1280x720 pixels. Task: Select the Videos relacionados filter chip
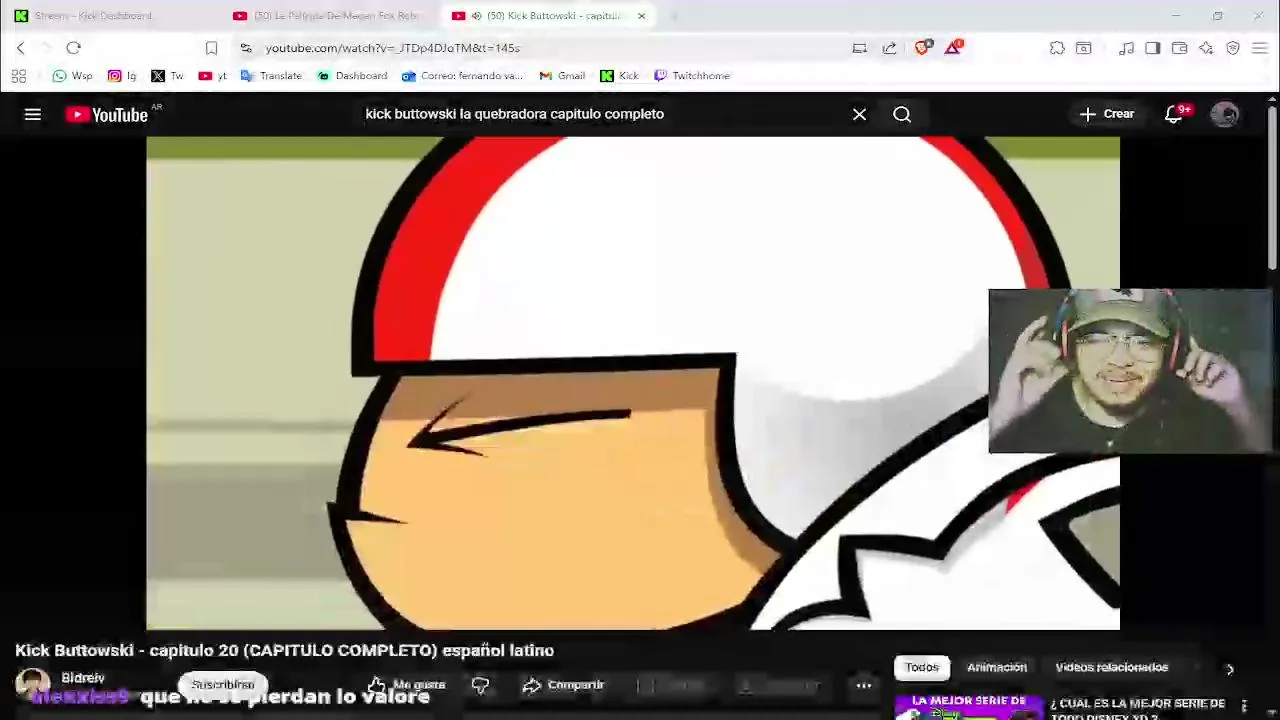[1112, 667]
